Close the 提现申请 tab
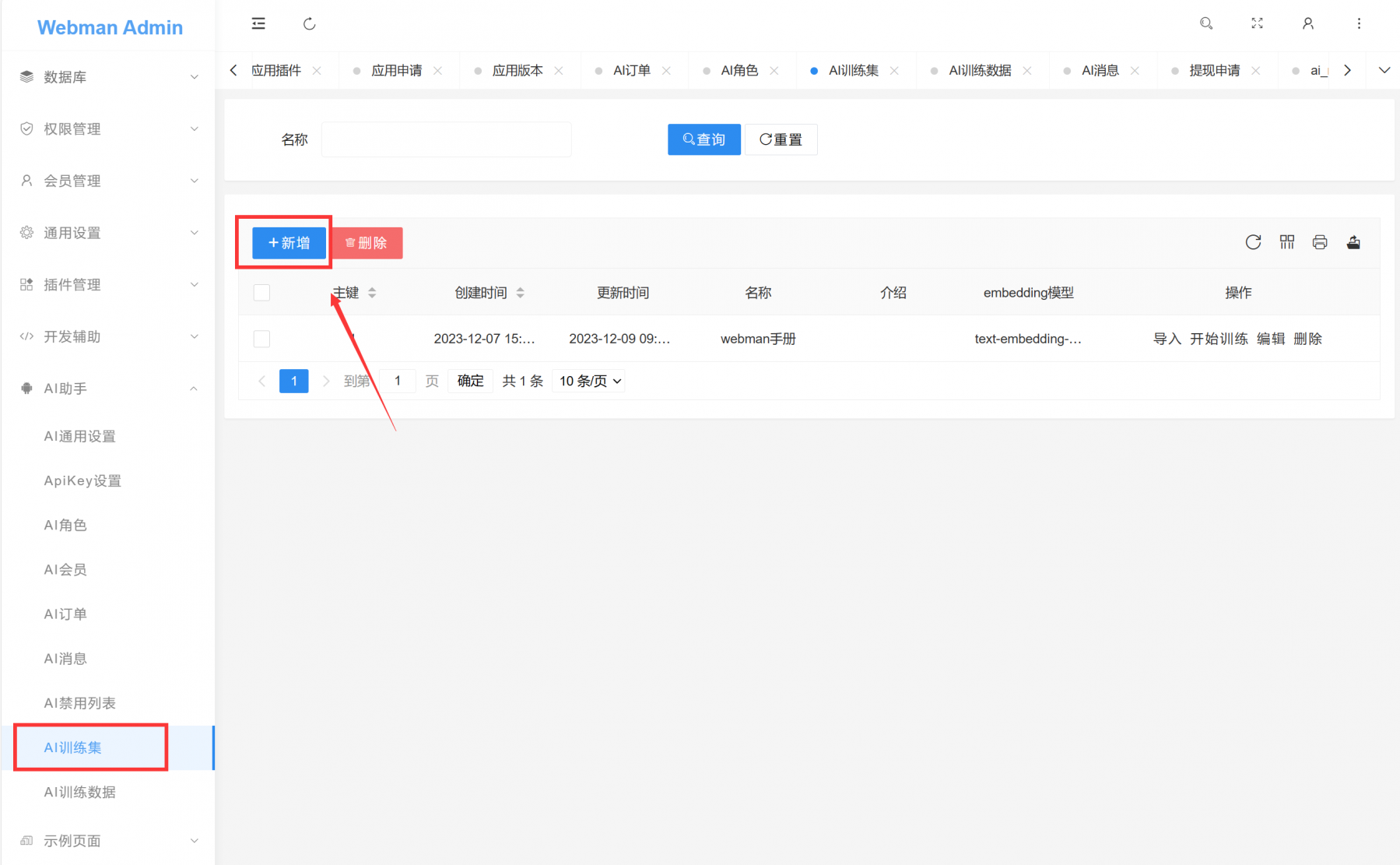1400x865 pixels. click(x=1255, y=70)
